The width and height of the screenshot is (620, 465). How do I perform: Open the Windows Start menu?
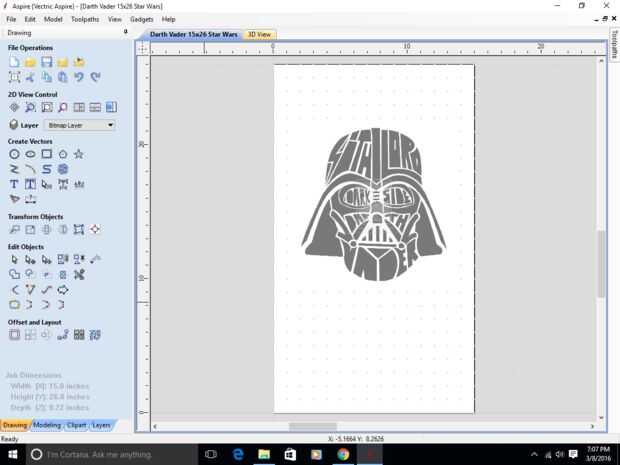click(x=13, y=455)
